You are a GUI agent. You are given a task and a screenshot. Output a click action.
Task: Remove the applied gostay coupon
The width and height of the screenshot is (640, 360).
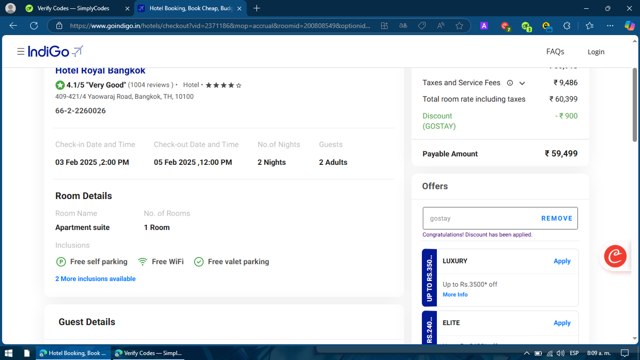pyautogui.click(x=557, y=218)
